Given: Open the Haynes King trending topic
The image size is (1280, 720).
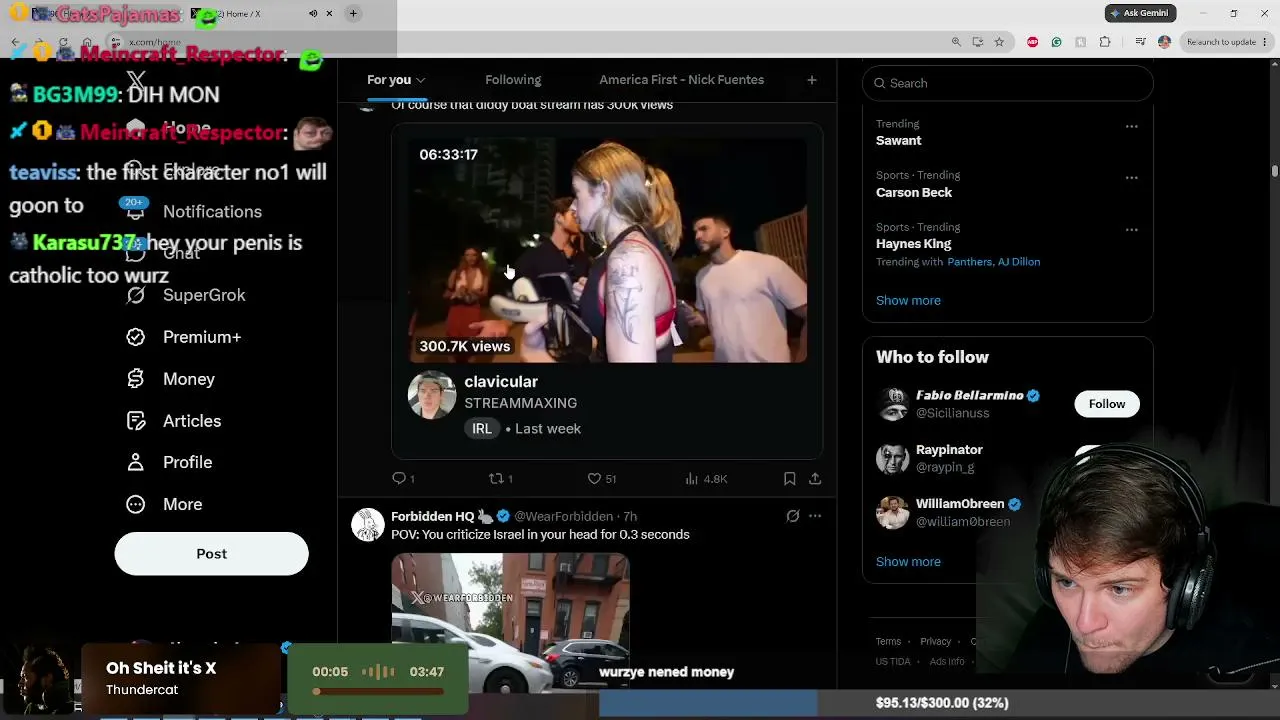Looking at the screenshot, I should pos(913,244).
